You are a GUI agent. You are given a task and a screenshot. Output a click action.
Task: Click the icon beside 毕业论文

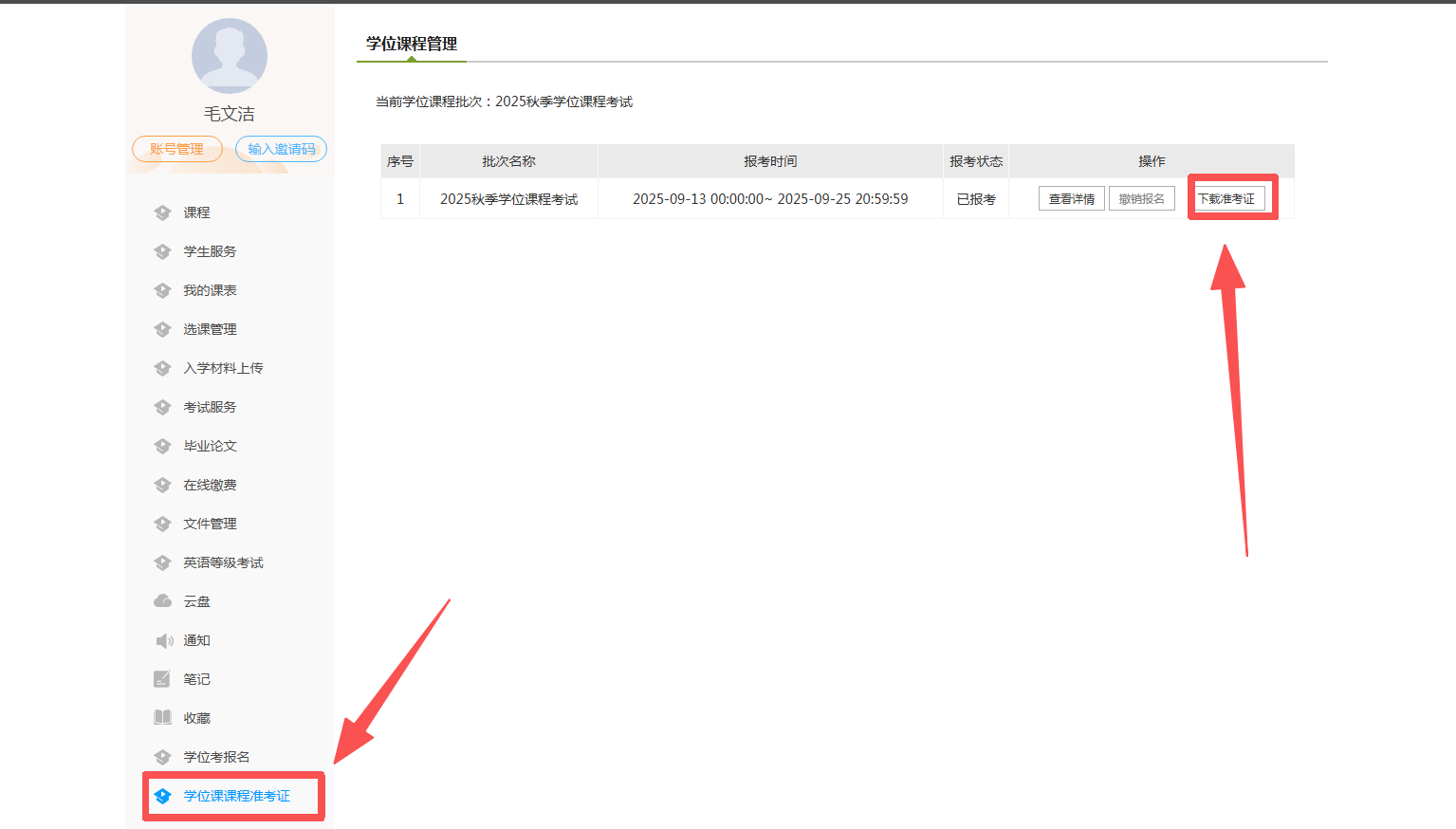(162, 446)
